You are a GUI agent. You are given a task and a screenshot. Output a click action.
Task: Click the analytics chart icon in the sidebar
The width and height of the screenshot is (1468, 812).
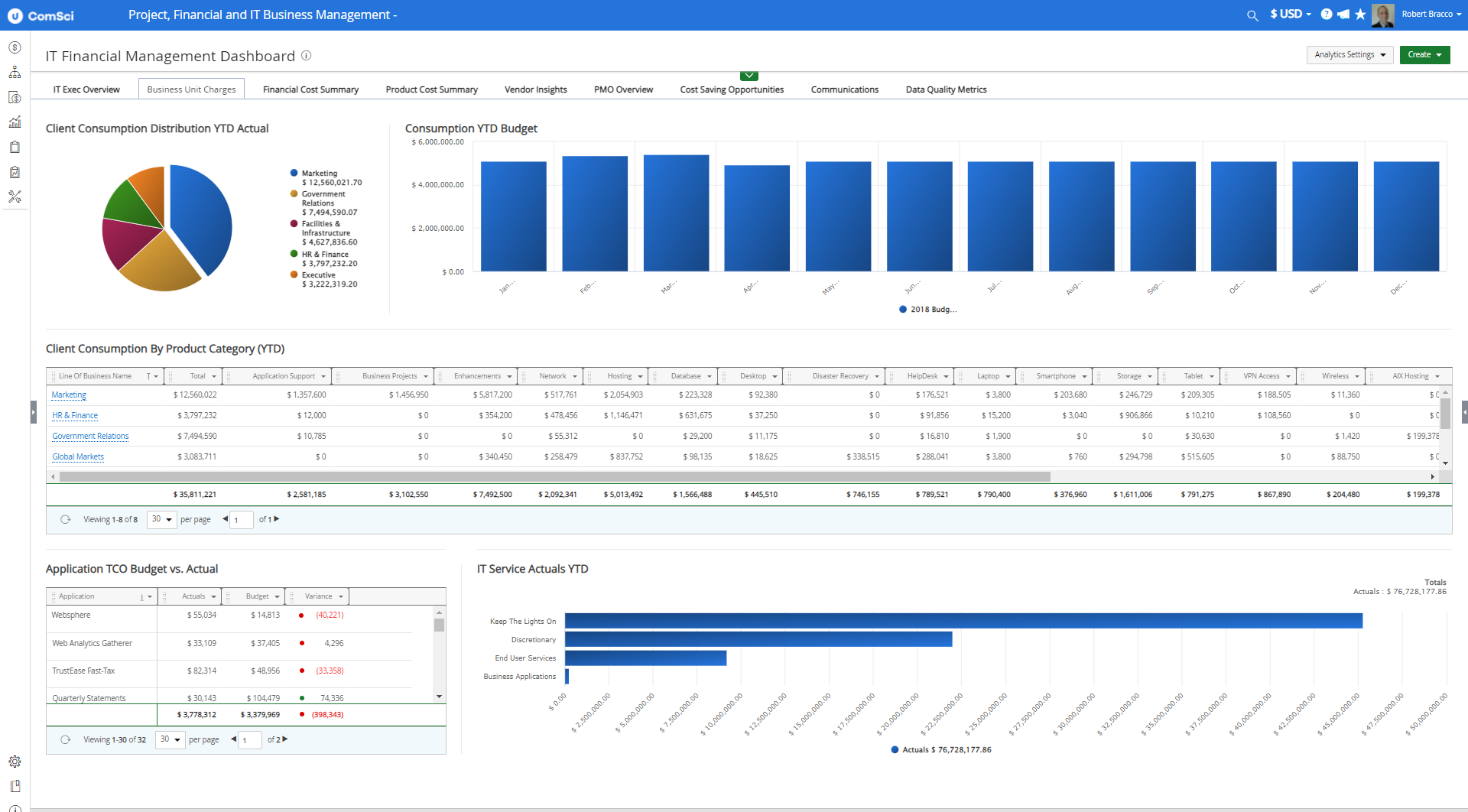(15, 122)
